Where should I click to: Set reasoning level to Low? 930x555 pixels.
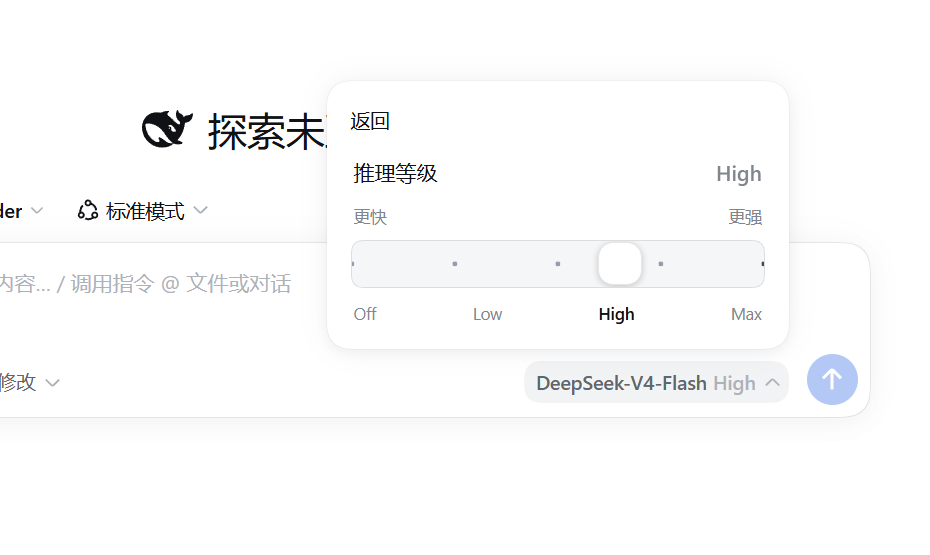click(488, 314)
